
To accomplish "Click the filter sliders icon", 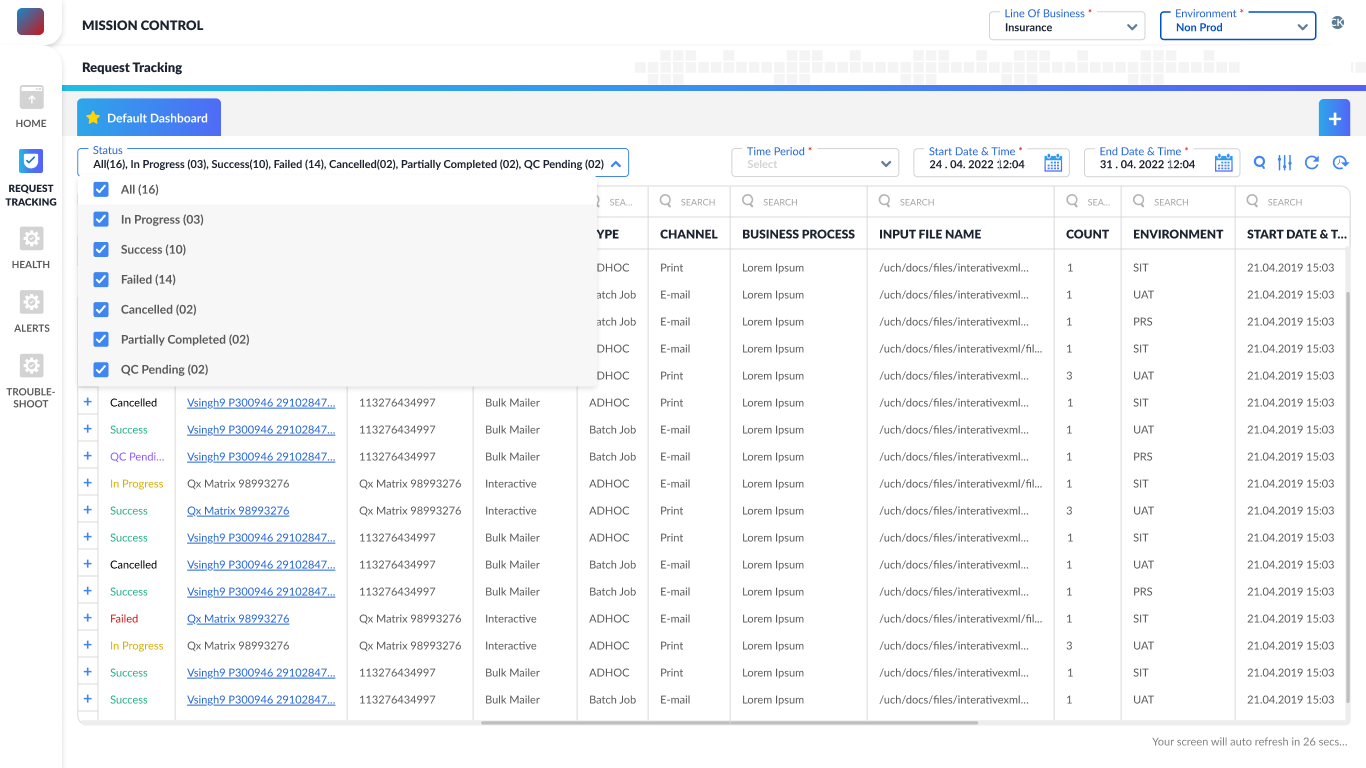I will (x=1285, y=163).
